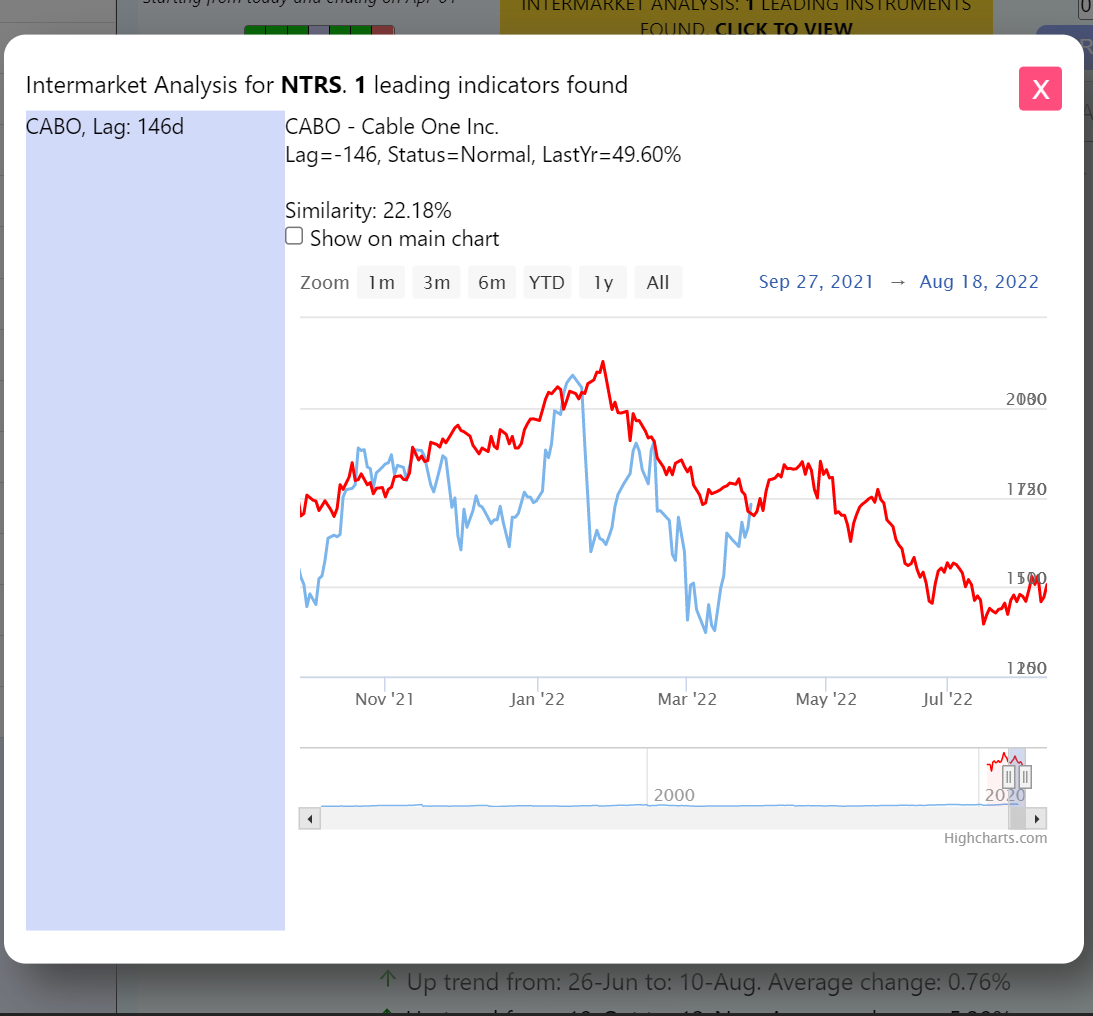Click the navigator scrollbar track

point(600,819)
